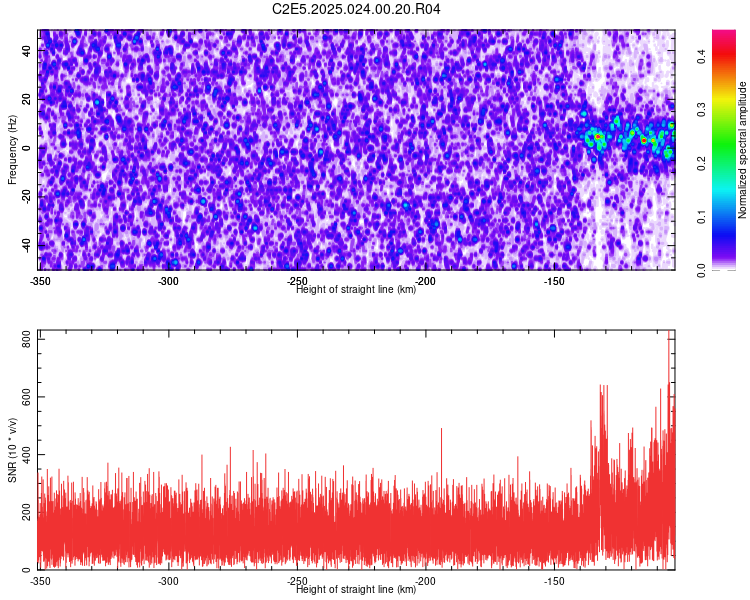Click the spectrogram x-axis tick label -150
The image size is (750, 600).
(x=554, y=281)
